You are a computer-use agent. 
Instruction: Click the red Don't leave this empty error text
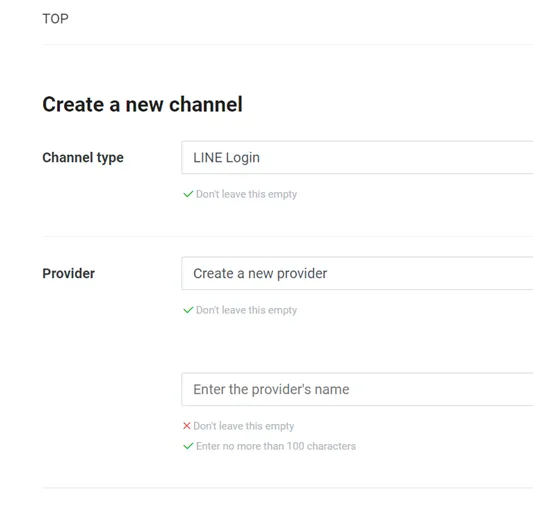[x=244, y=426]
